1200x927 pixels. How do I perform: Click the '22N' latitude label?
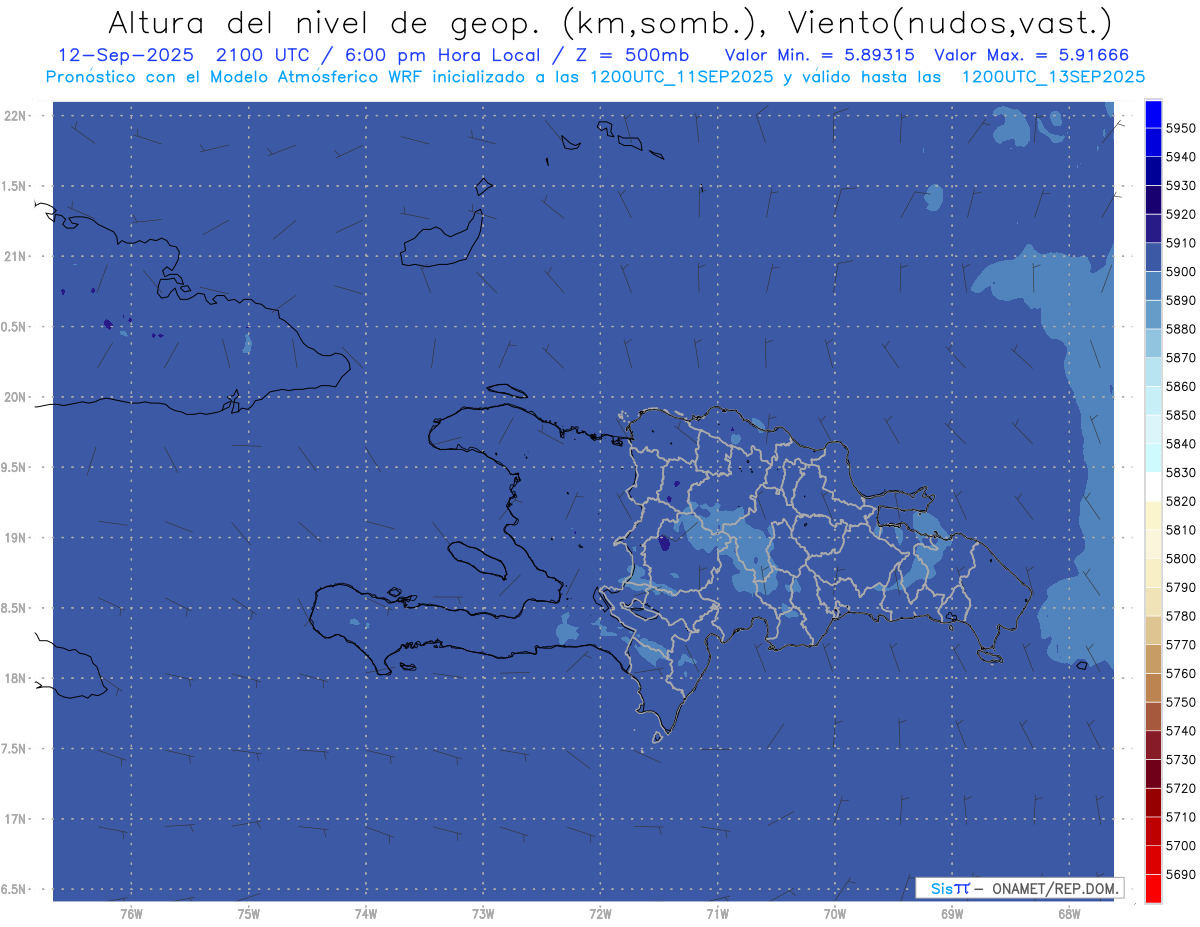pyautogui.click(x=17, y=116)
